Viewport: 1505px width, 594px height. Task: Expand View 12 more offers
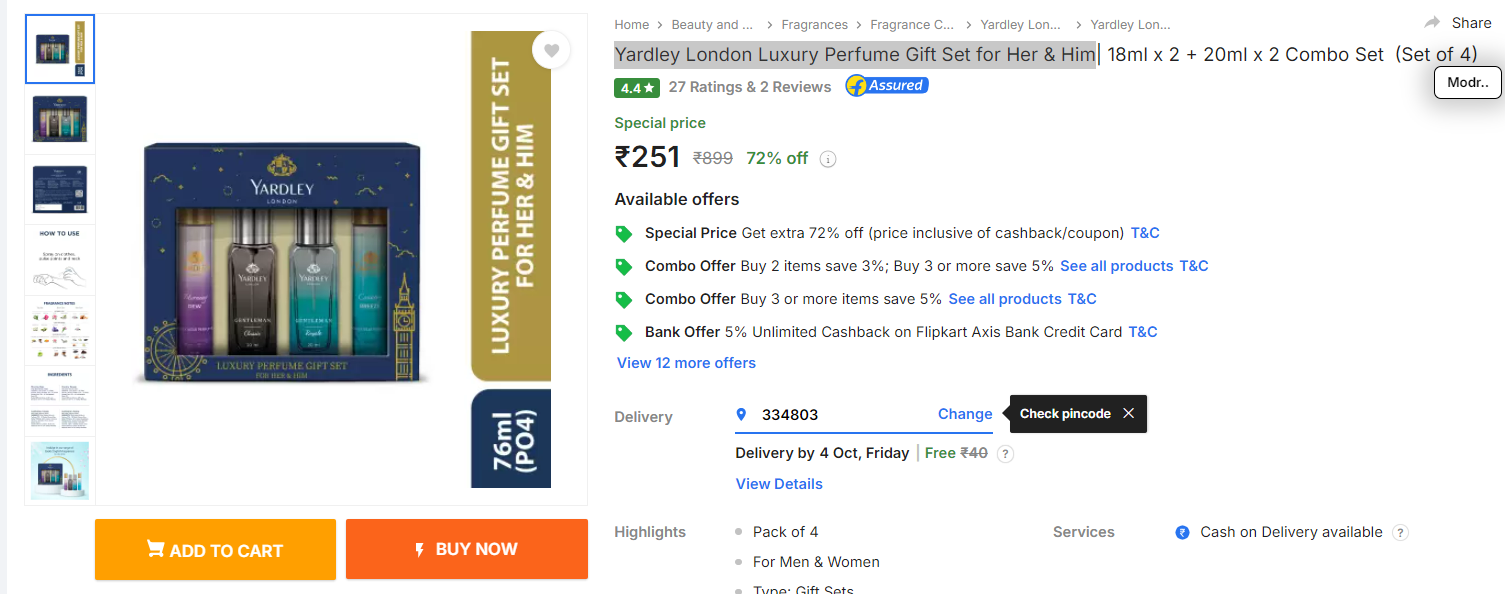click(x=686, y=363)
